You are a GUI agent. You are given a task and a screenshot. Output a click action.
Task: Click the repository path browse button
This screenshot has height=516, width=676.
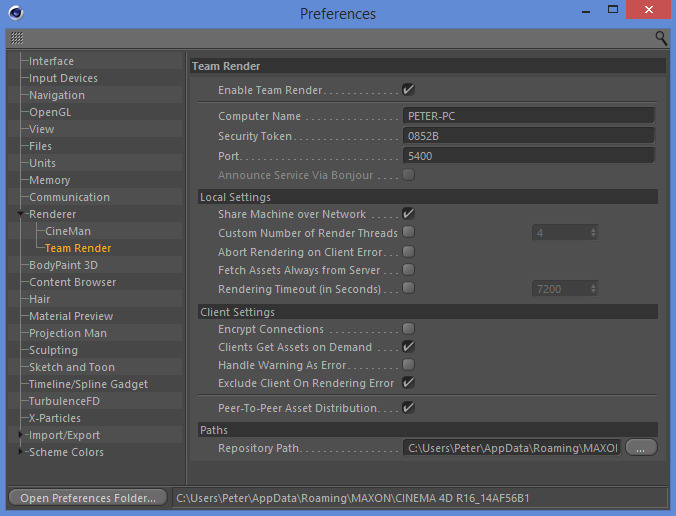pos(641,448)
